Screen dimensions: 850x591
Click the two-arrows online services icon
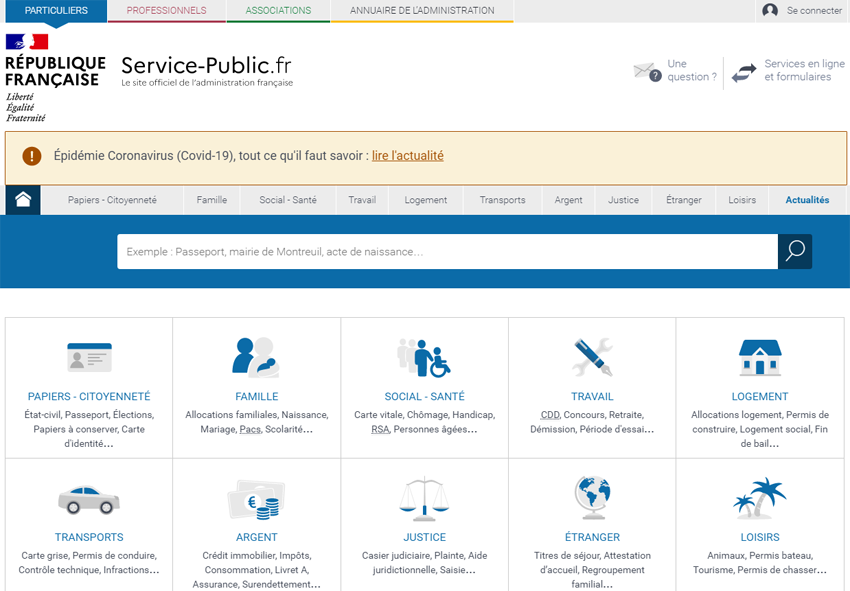point(744,73)
